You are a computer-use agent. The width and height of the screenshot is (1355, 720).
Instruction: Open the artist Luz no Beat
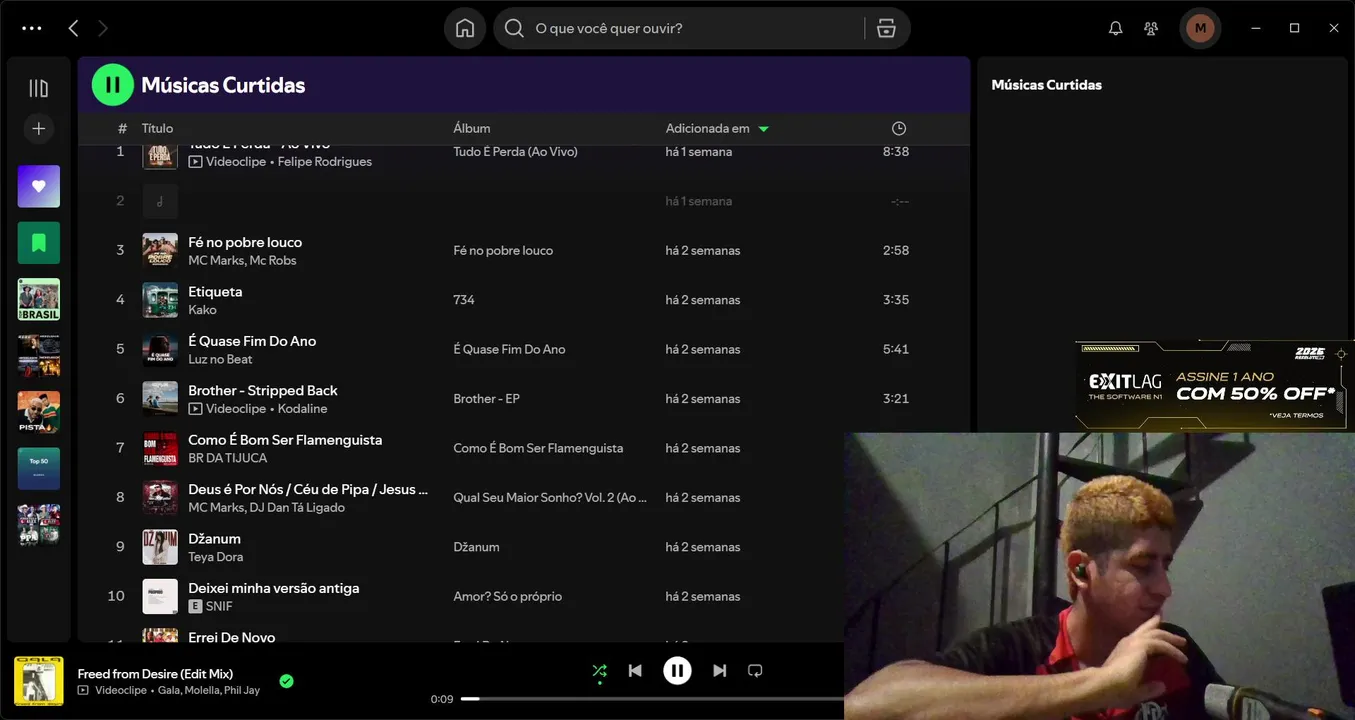coord(220,359)
